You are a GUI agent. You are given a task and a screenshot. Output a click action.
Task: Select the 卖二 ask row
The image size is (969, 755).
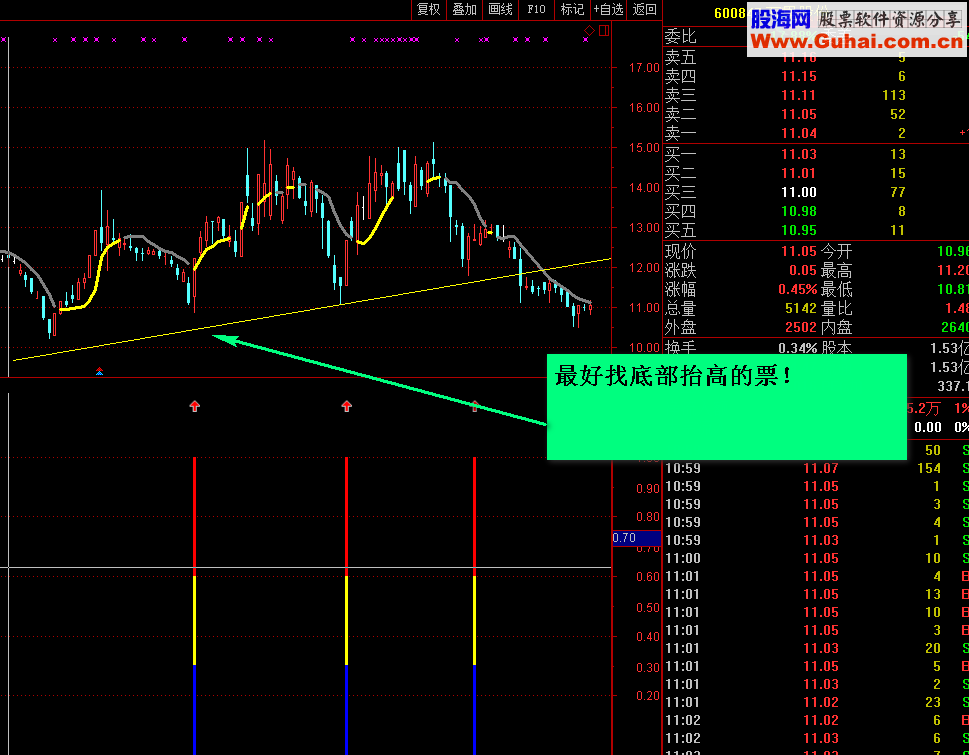pos(816,114)
